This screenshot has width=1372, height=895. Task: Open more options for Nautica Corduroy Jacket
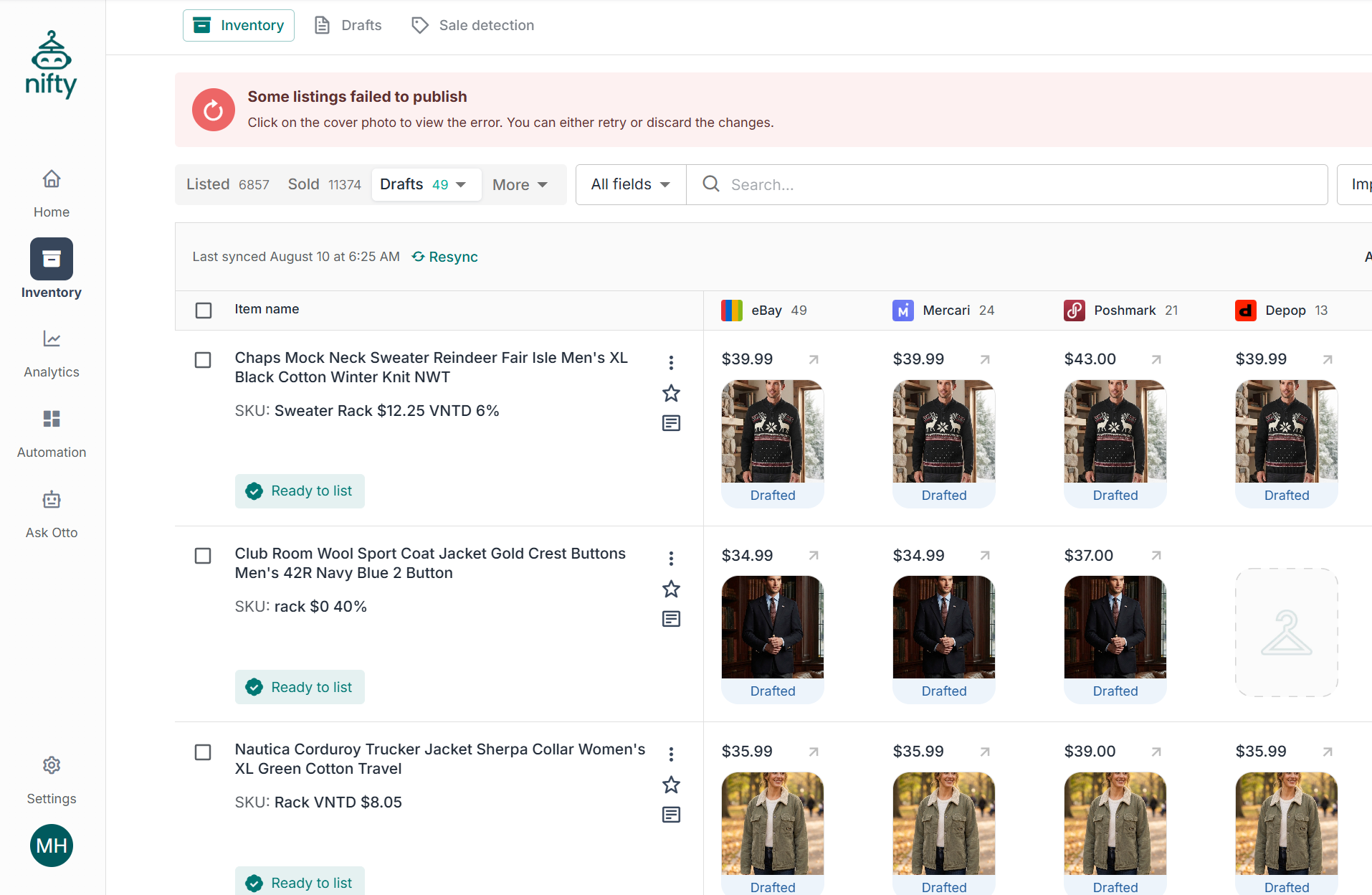(671, 754)
